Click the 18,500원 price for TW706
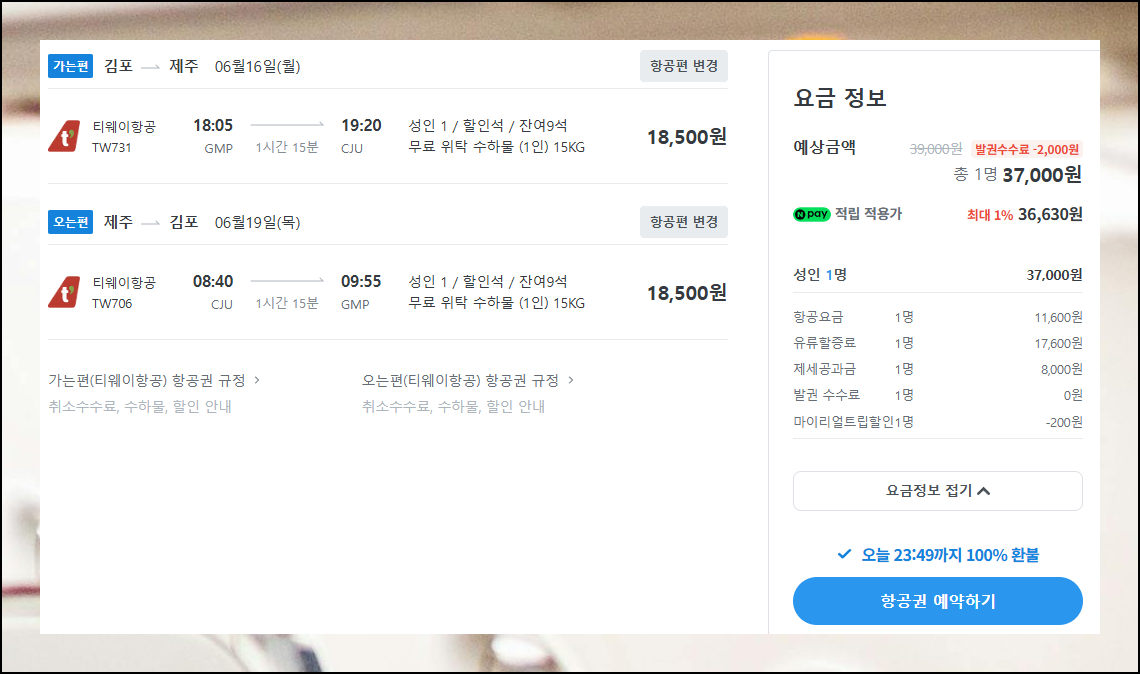 pos(686,293)
